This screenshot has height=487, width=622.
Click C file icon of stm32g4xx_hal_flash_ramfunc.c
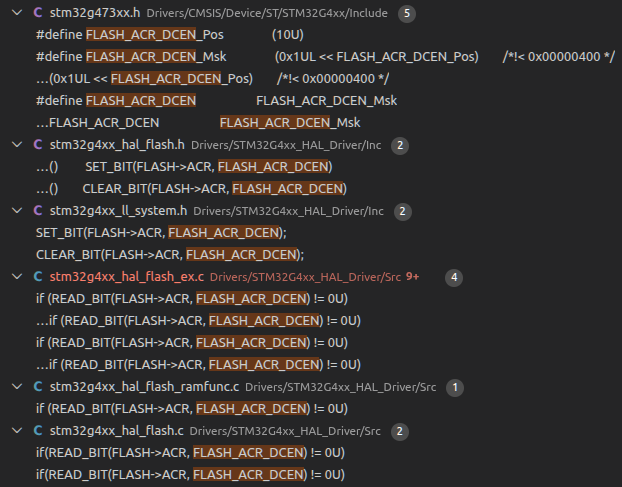pyautogui.click(x=38, y=386)
